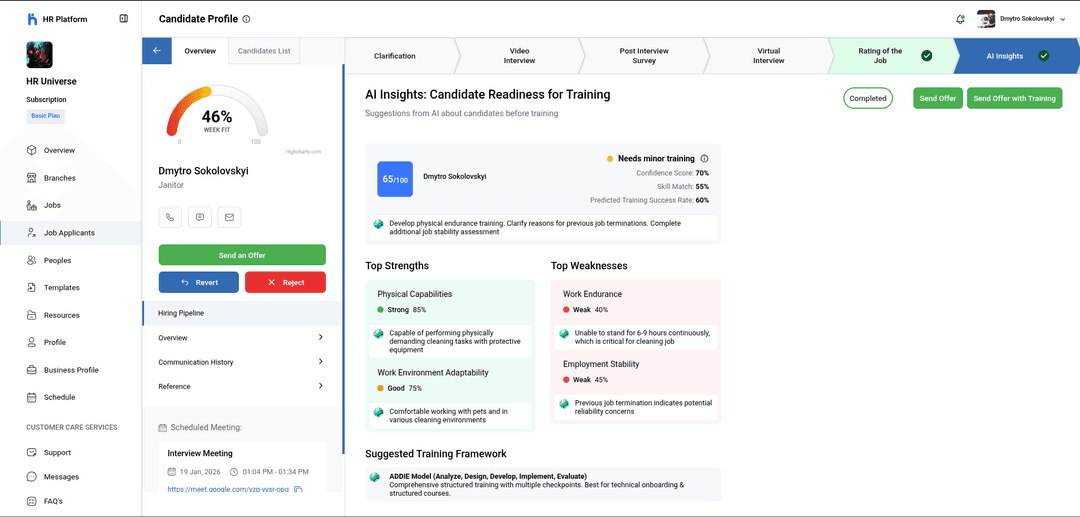Expand the Reference section
The width and height of the screenshot is (1080, 517).
point(320,386)
